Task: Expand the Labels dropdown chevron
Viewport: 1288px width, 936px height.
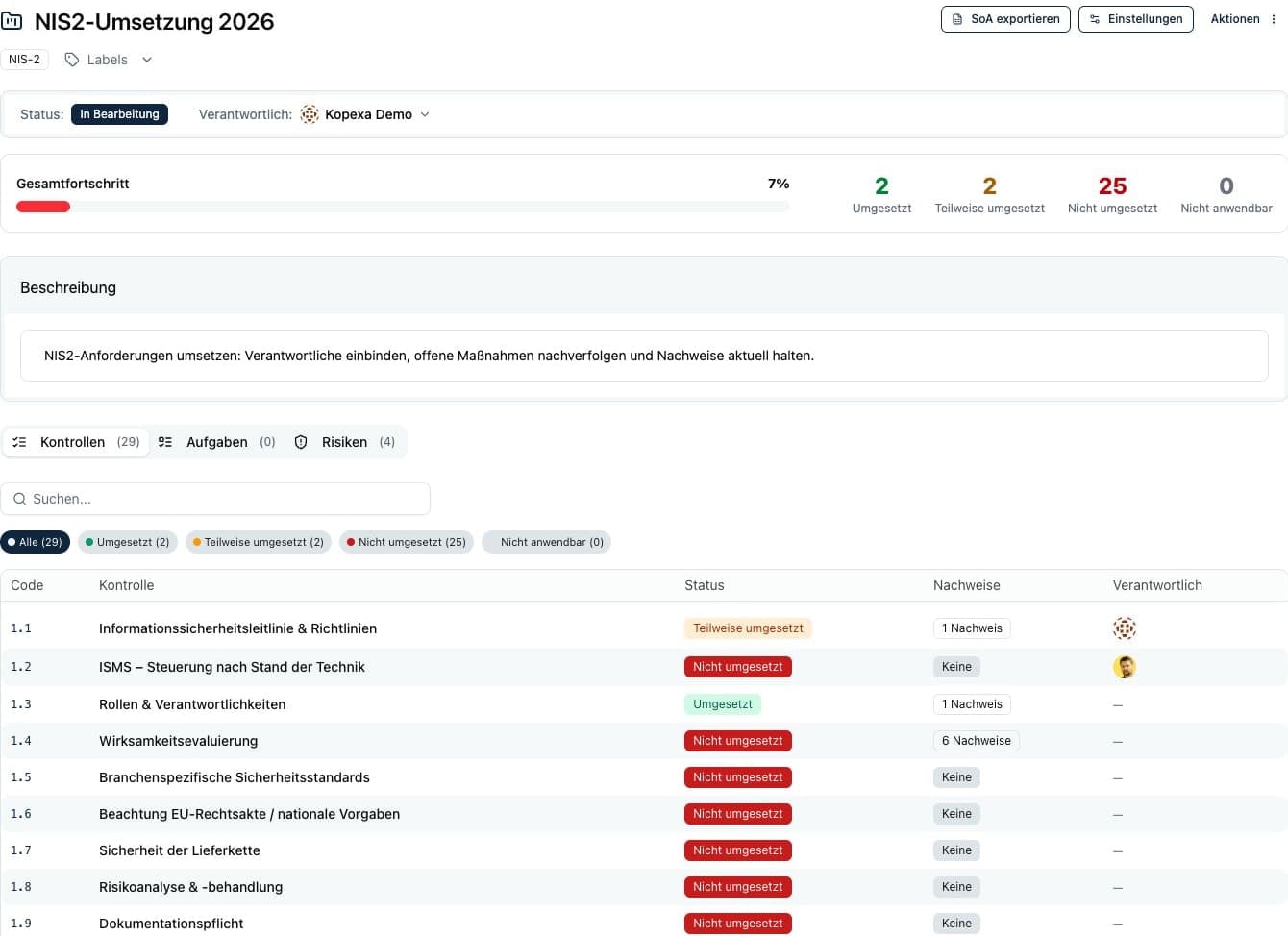Action: point(147,60)
